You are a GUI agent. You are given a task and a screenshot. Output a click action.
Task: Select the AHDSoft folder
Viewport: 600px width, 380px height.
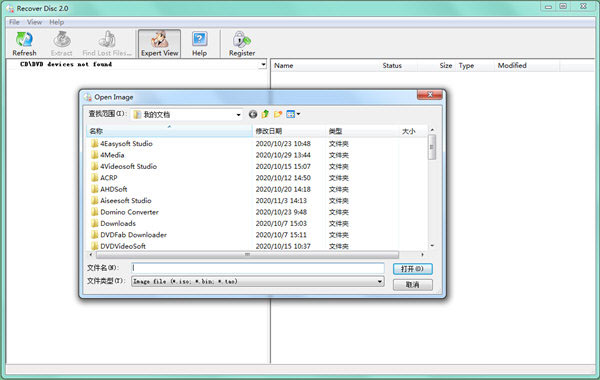114,189
